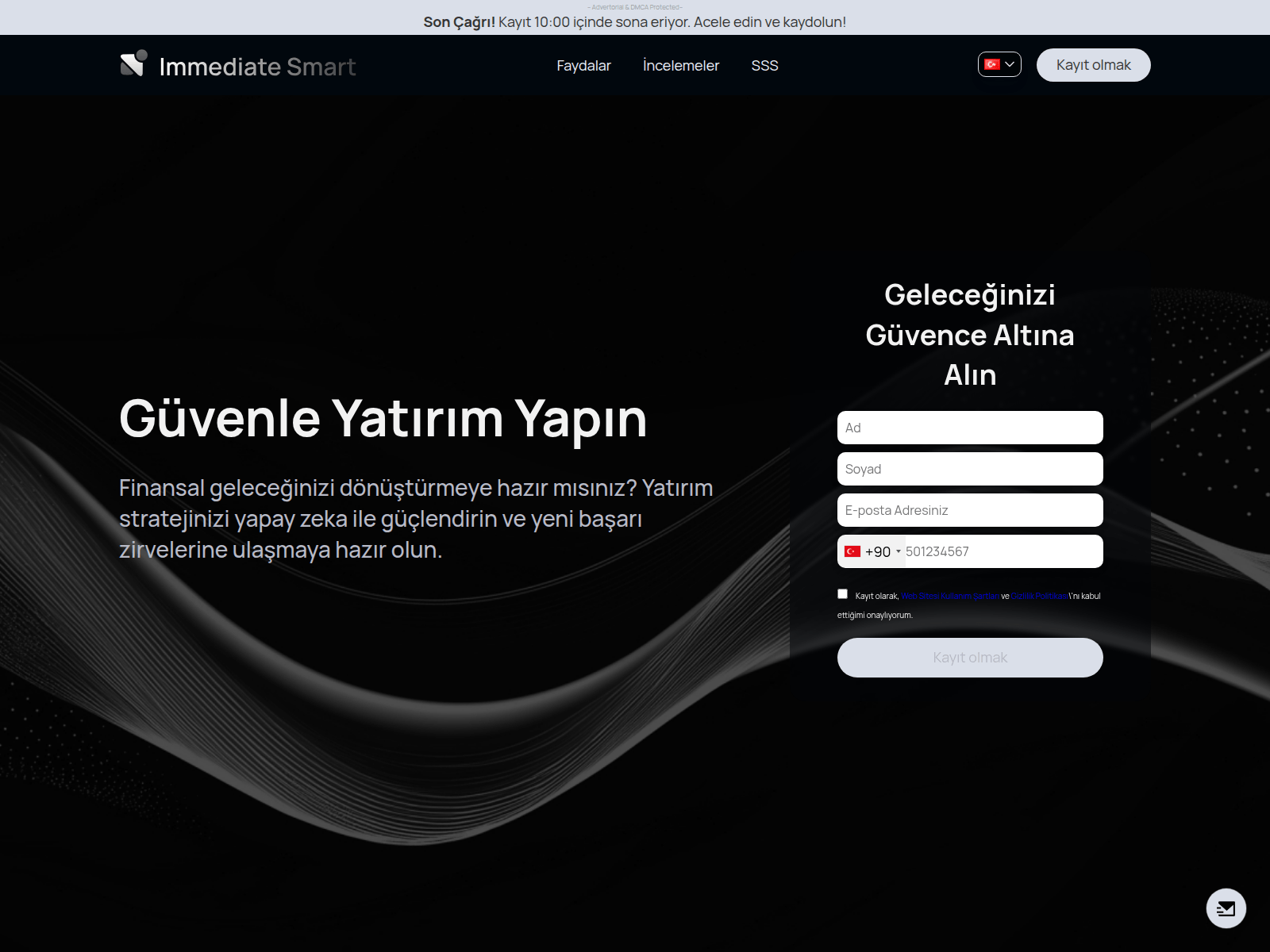Screen dimensions: 1270x952
Task: Enable the terms acceptance checkbox
Action: coord(842,593)
